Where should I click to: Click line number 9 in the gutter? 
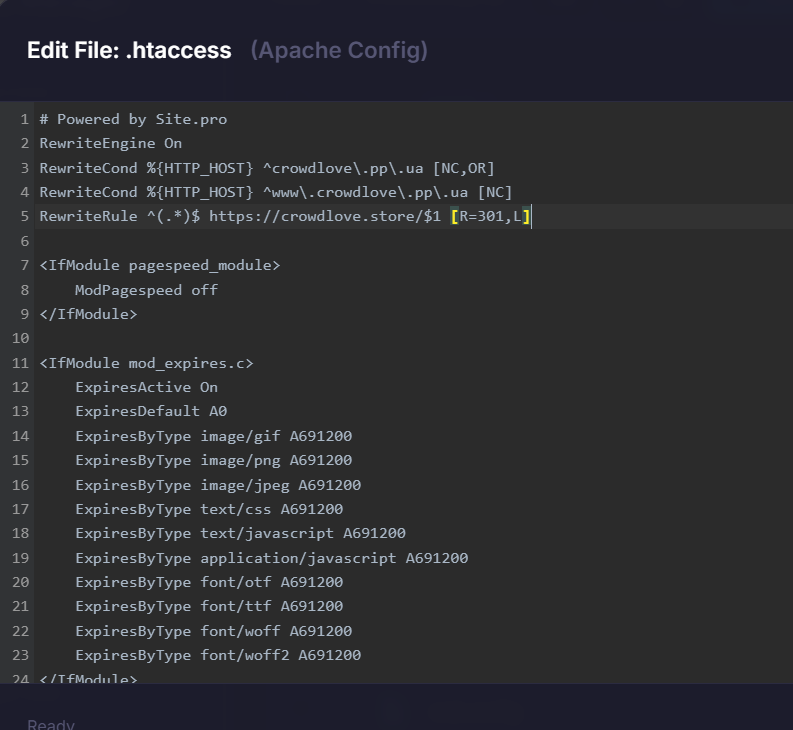24,314
